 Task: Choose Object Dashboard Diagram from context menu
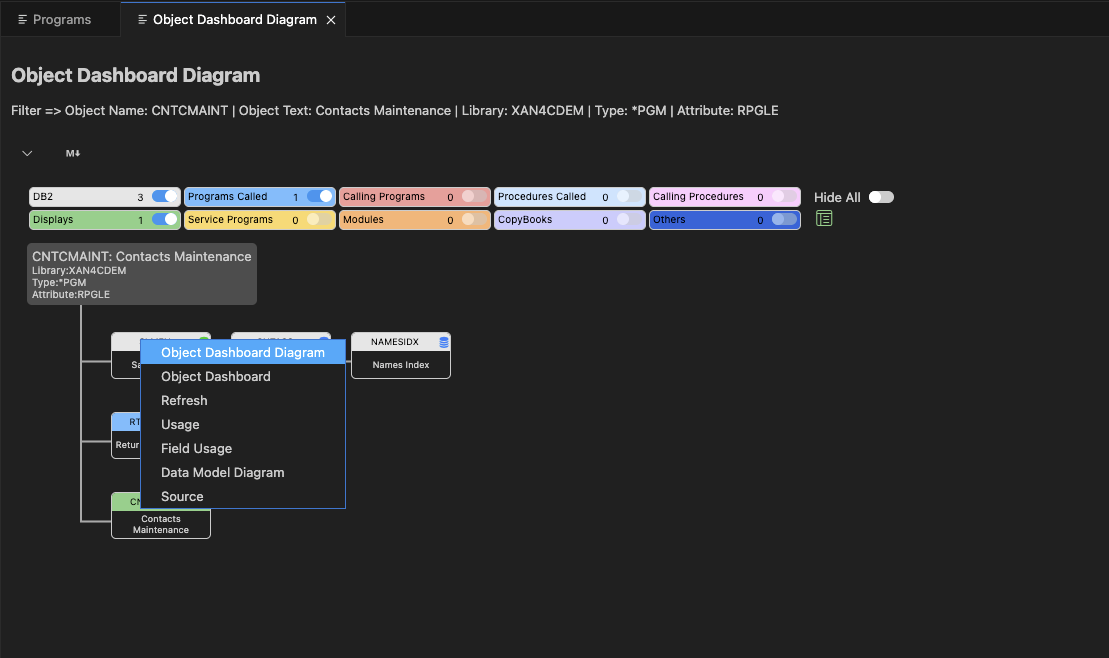tap(243, 352)
